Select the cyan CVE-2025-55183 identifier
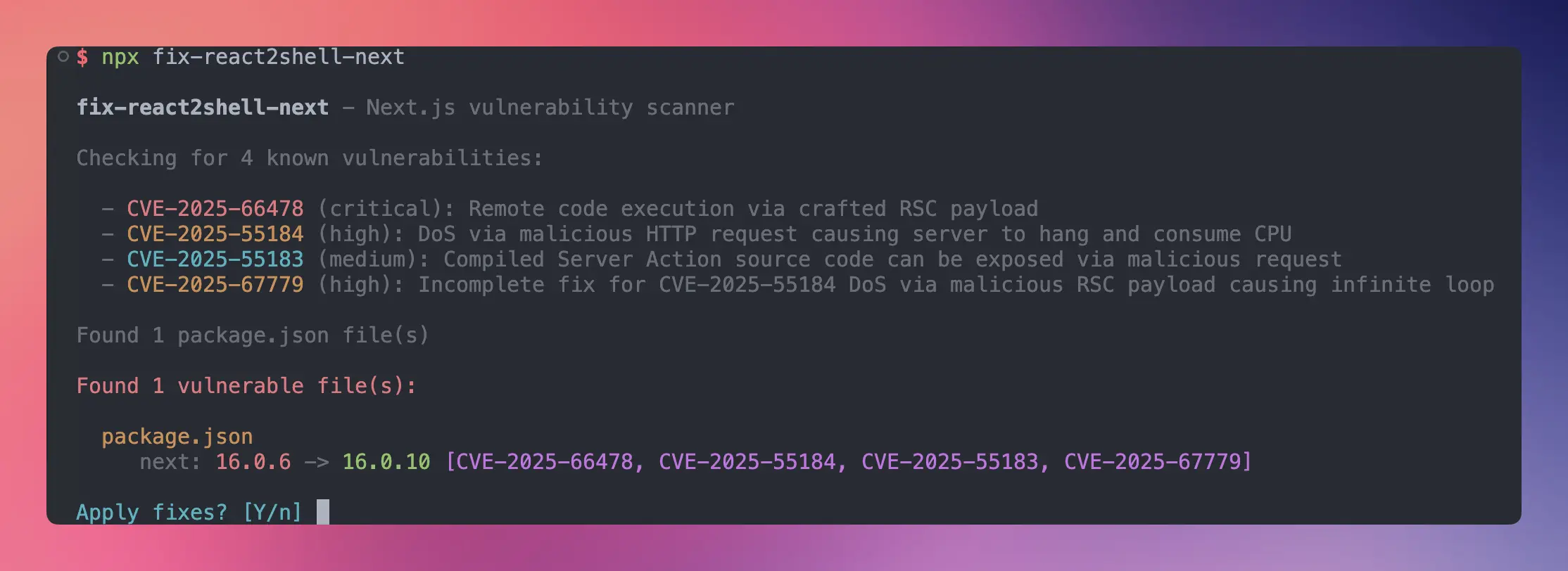 215,259
